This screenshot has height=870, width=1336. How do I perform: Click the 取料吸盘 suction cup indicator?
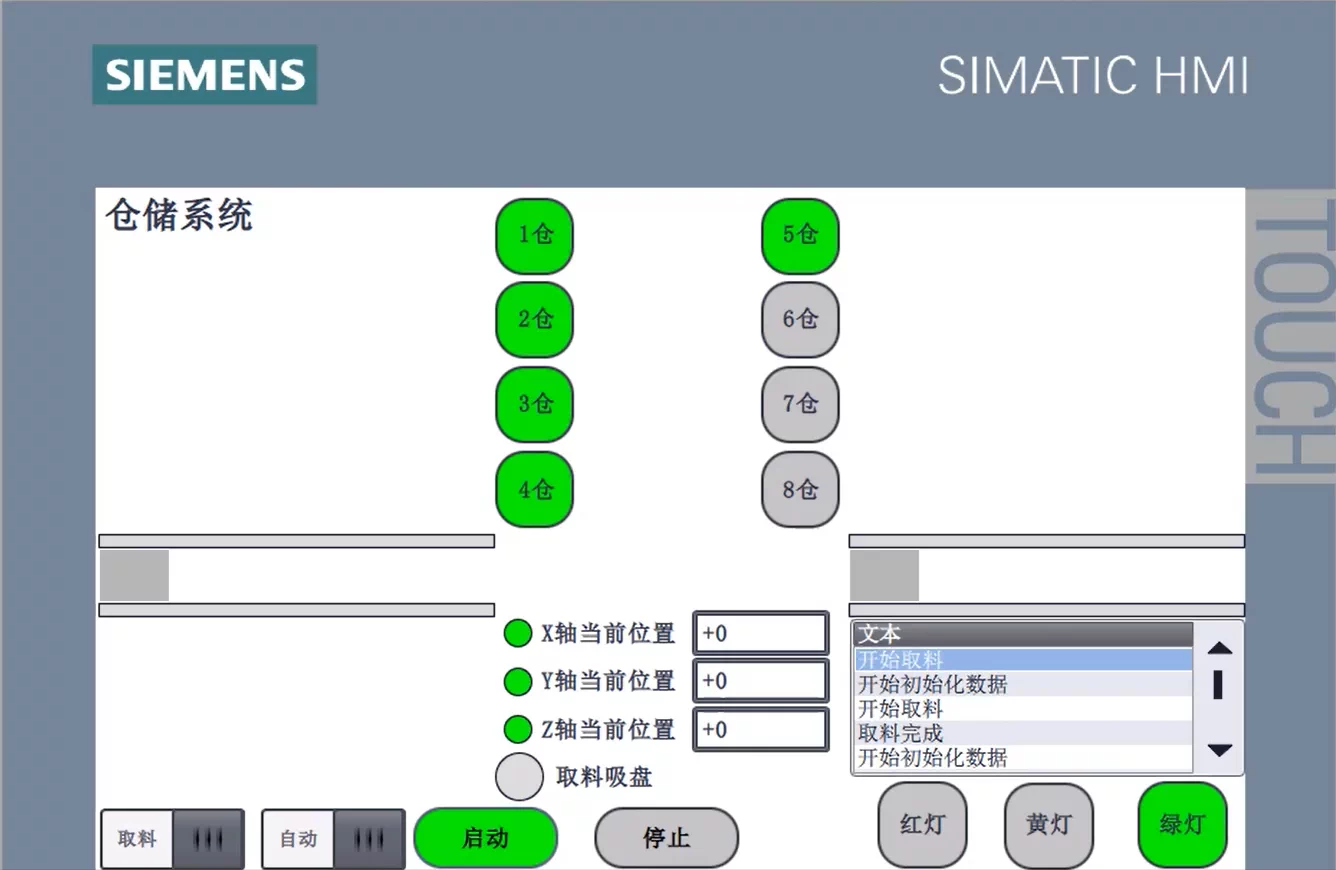click(x=518, y=776)
